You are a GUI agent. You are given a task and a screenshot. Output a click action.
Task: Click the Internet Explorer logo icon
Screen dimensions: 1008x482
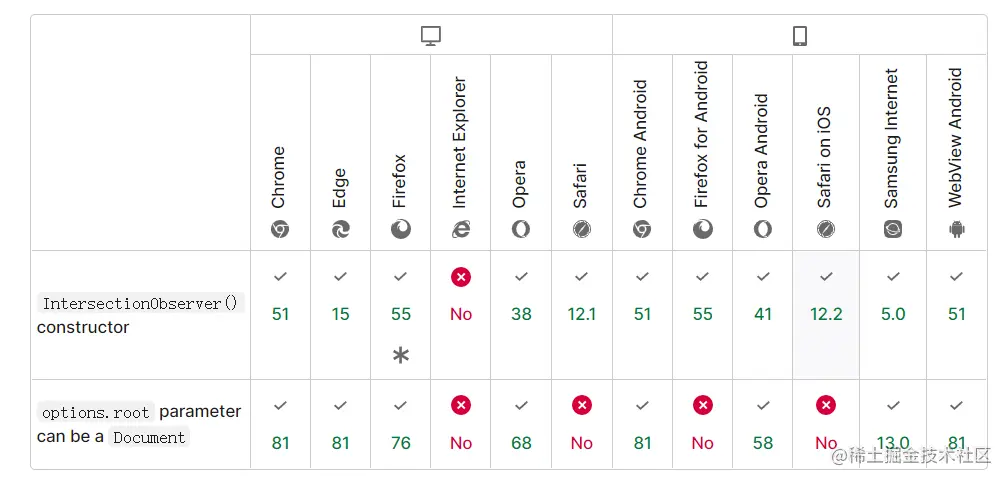pos(461,229)
